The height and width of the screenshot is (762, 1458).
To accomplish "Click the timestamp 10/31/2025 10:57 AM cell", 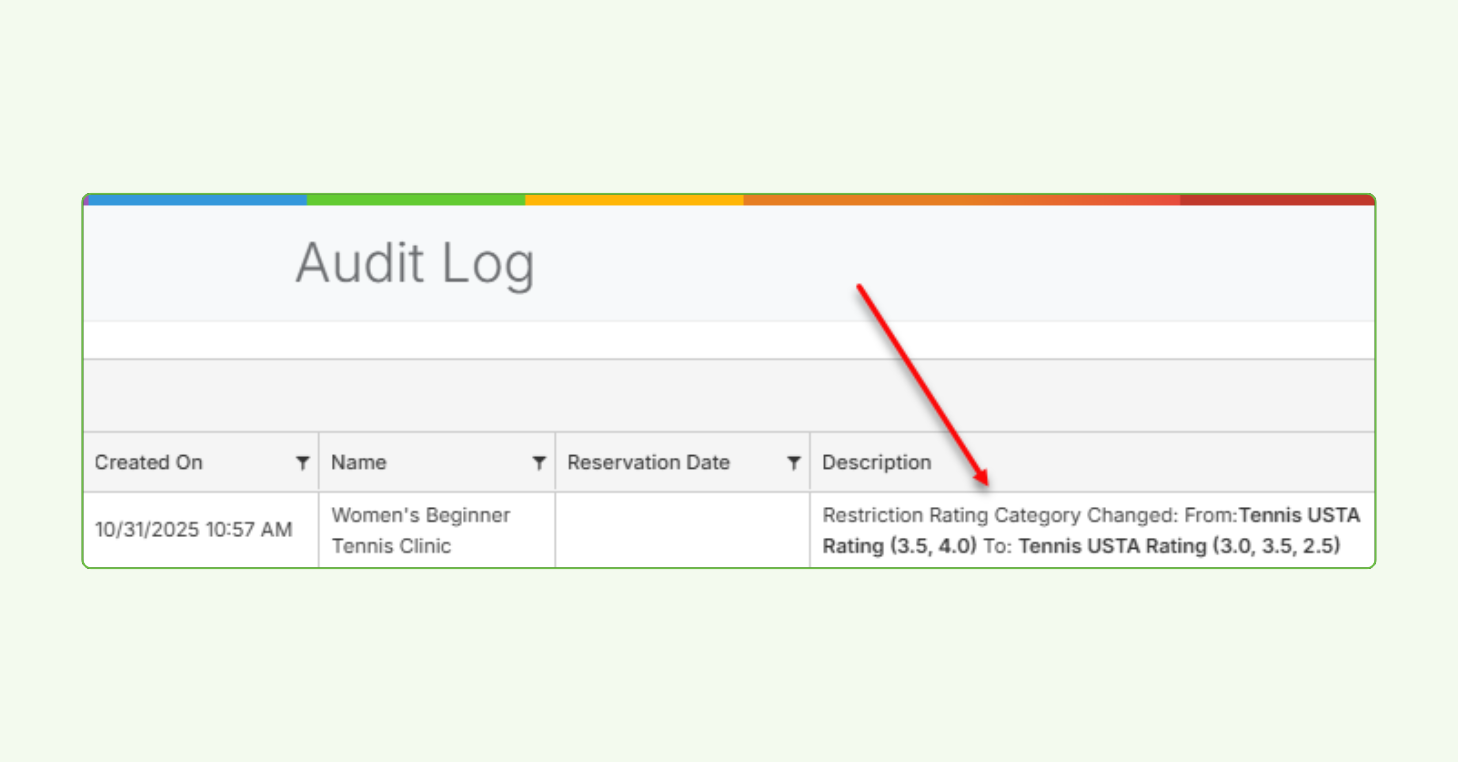I will tap(195, 530).
